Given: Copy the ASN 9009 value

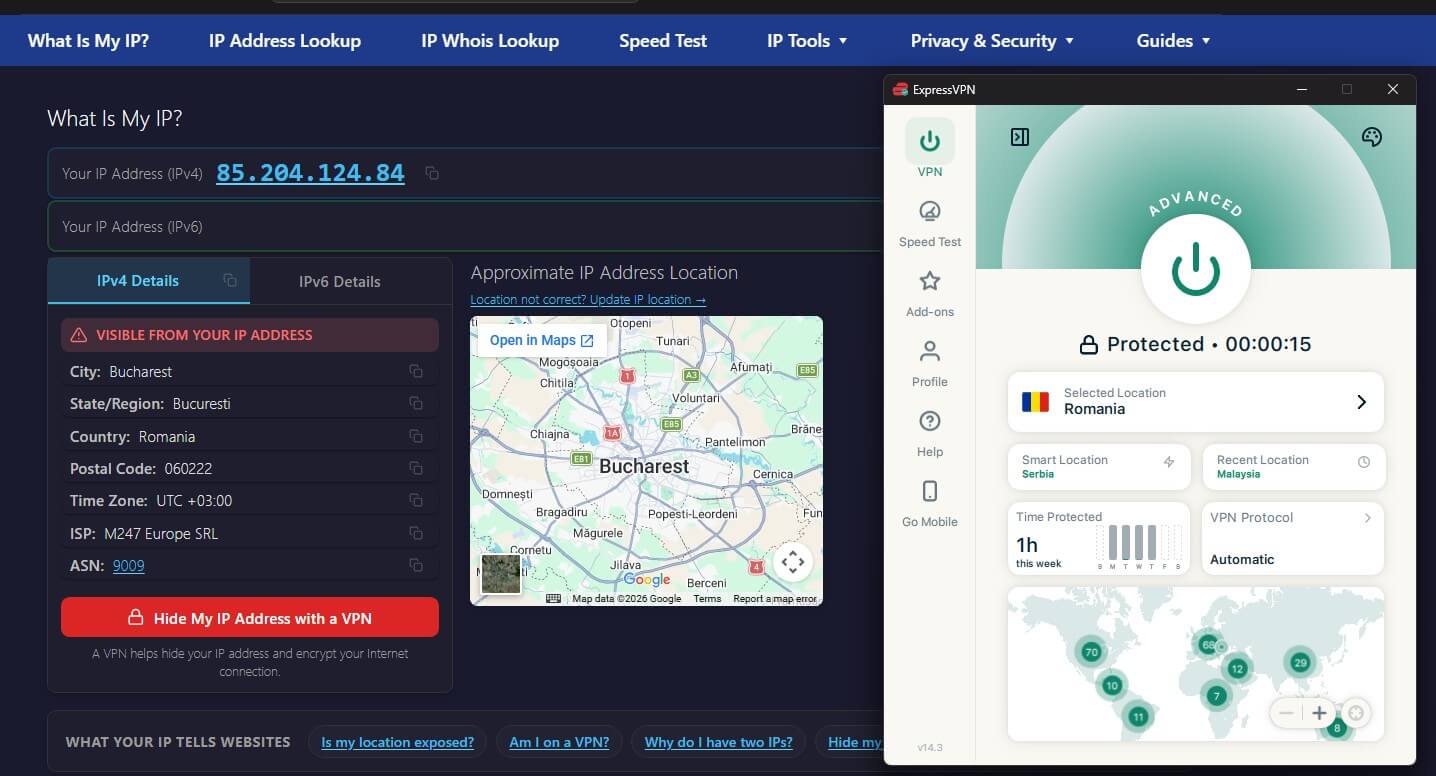Looking at the screenshot, I should [x=416, y=565].
